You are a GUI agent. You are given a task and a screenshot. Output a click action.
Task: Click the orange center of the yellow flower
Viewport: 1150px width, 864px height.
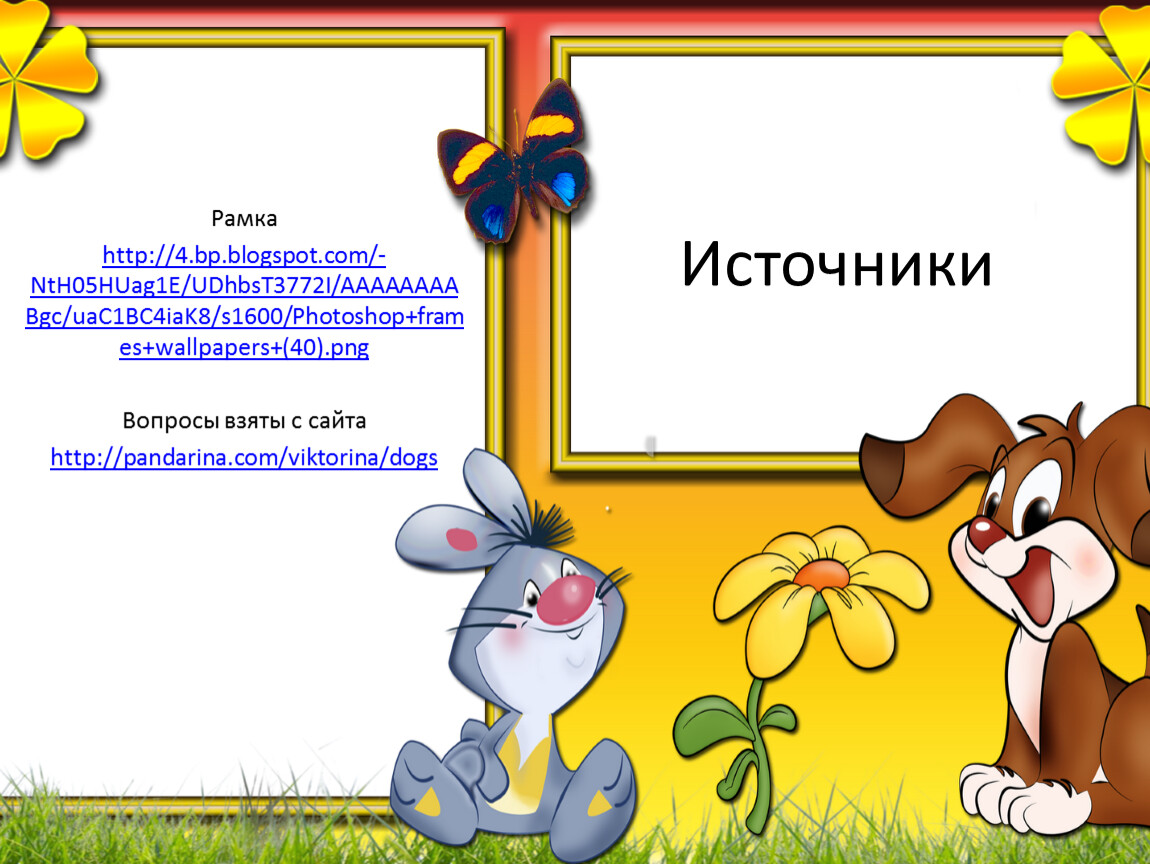(822, 574)
